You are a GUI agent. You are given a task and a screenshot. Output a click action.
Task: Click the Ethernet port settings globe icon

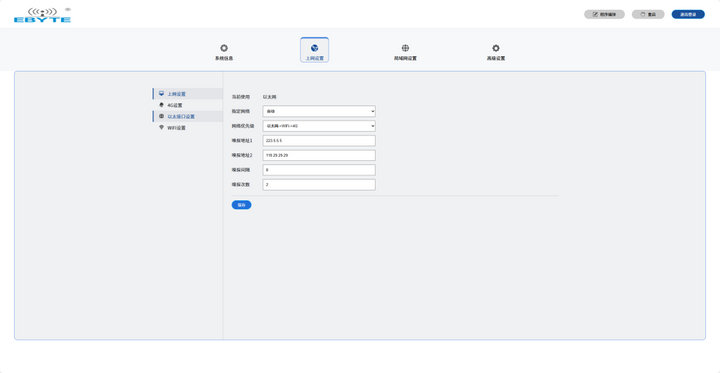click(161, 116)
